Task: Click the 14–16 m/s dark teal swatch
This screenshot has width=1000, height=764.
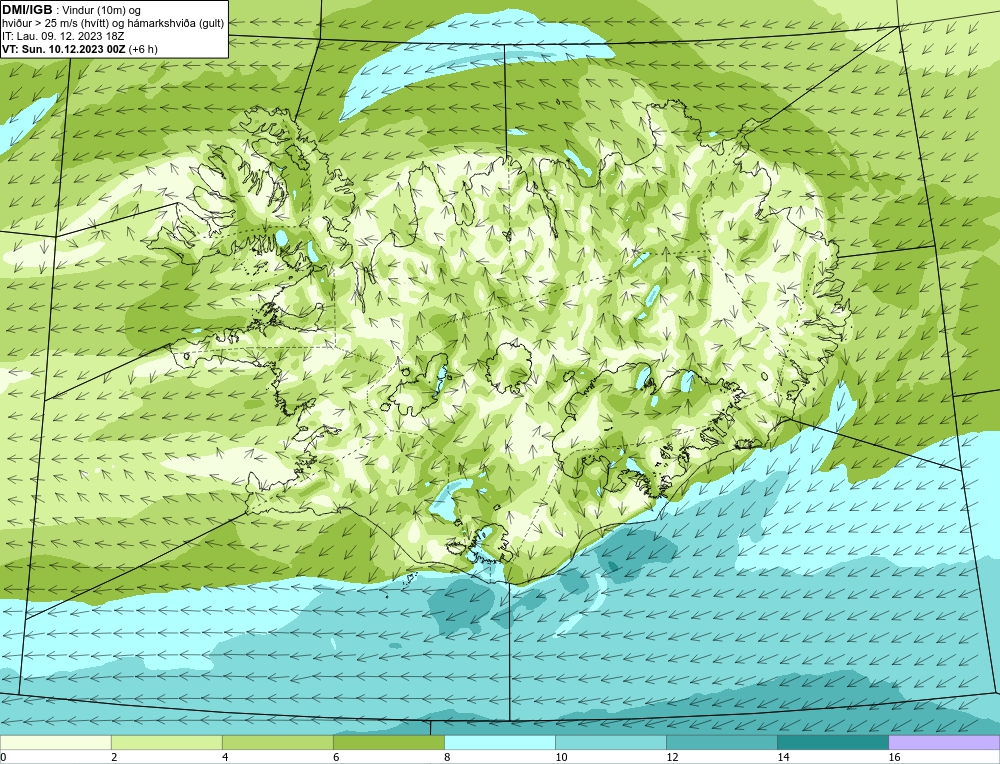Action: 832,743
